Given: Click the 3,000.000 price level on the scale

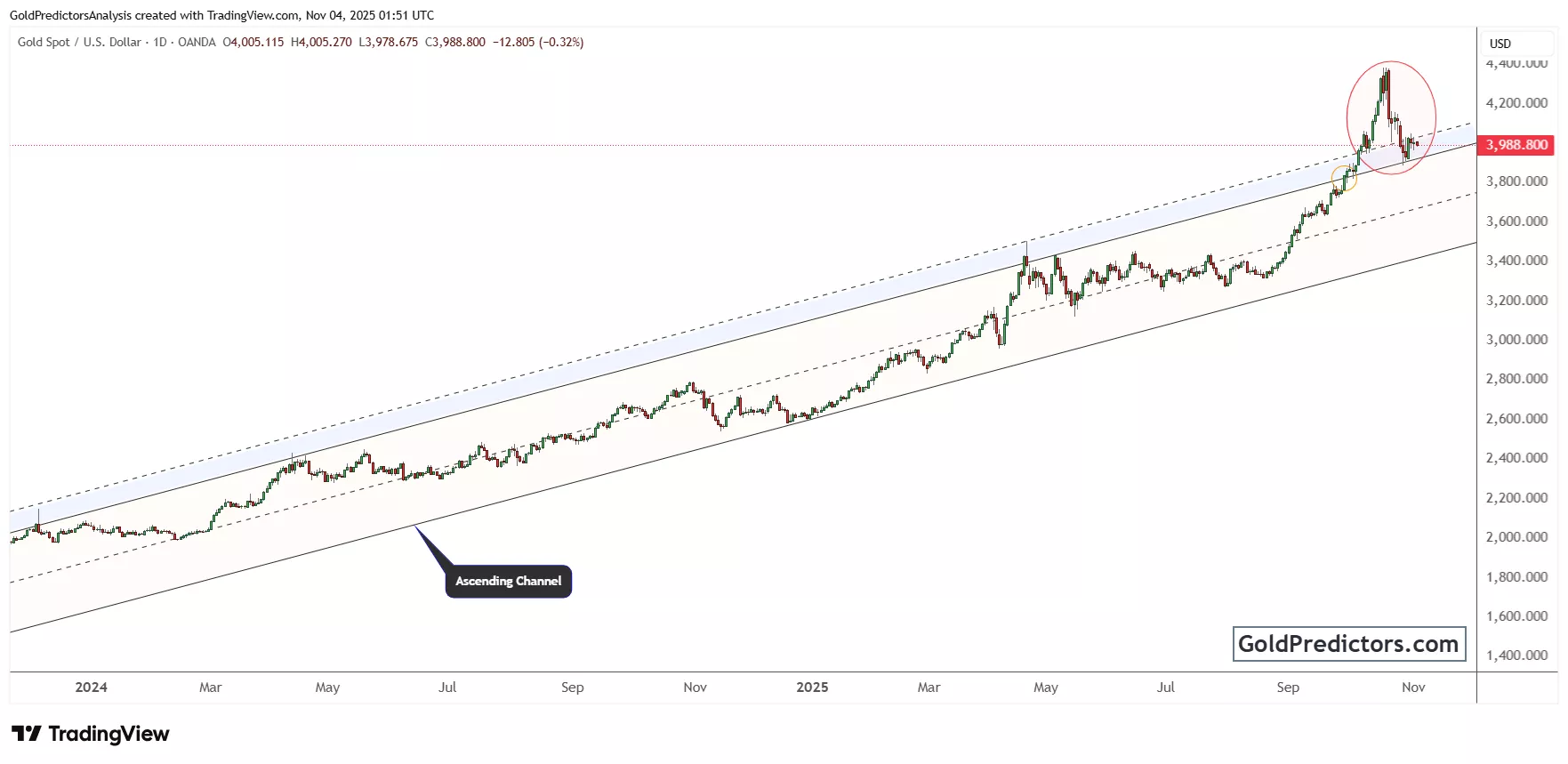Looking at the screenshot, I should (x=1516, y=340).
